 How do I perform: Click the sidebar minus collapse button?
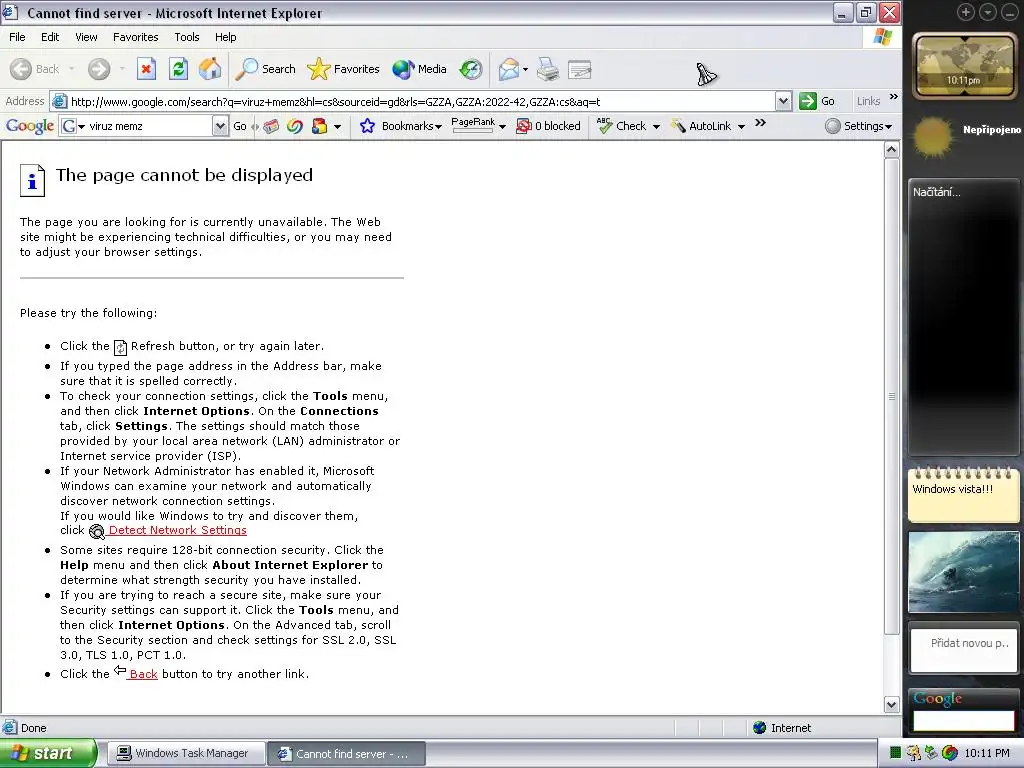click(1010, 12)
